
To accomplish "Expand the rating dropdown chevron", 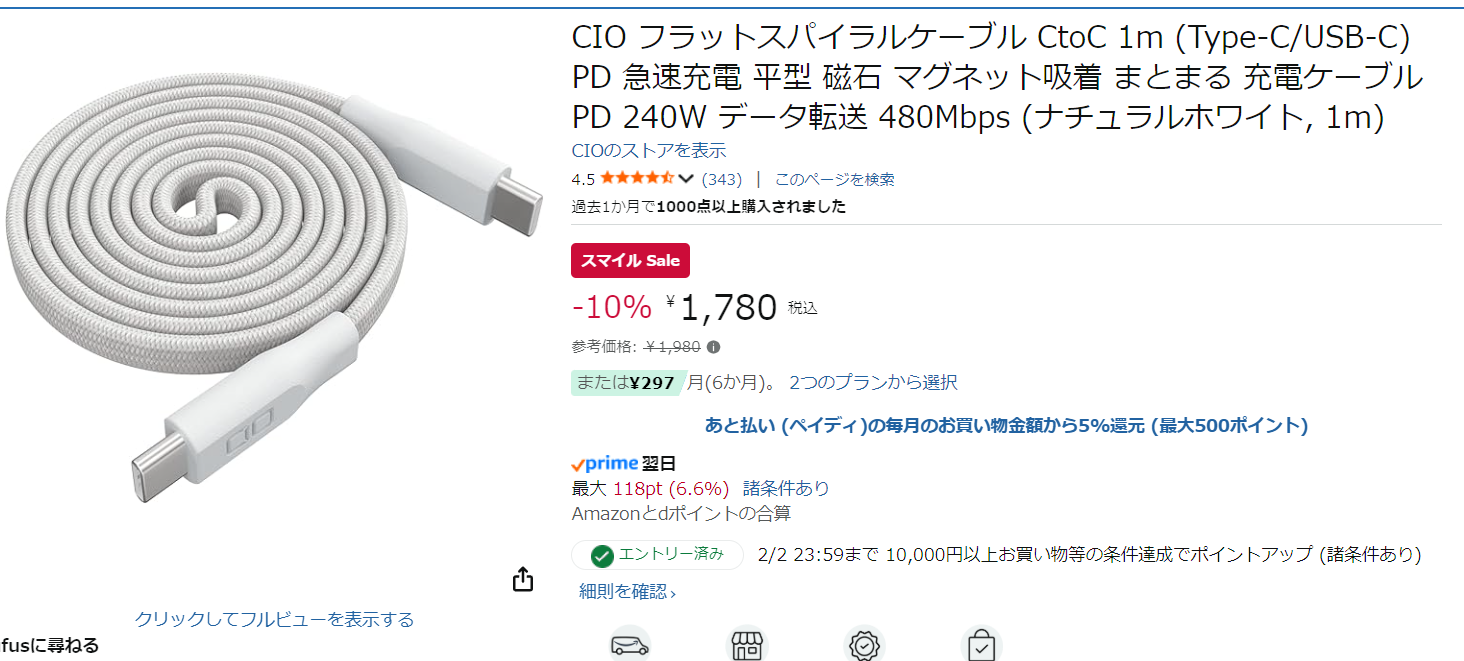I will click(x=686, y=179).
